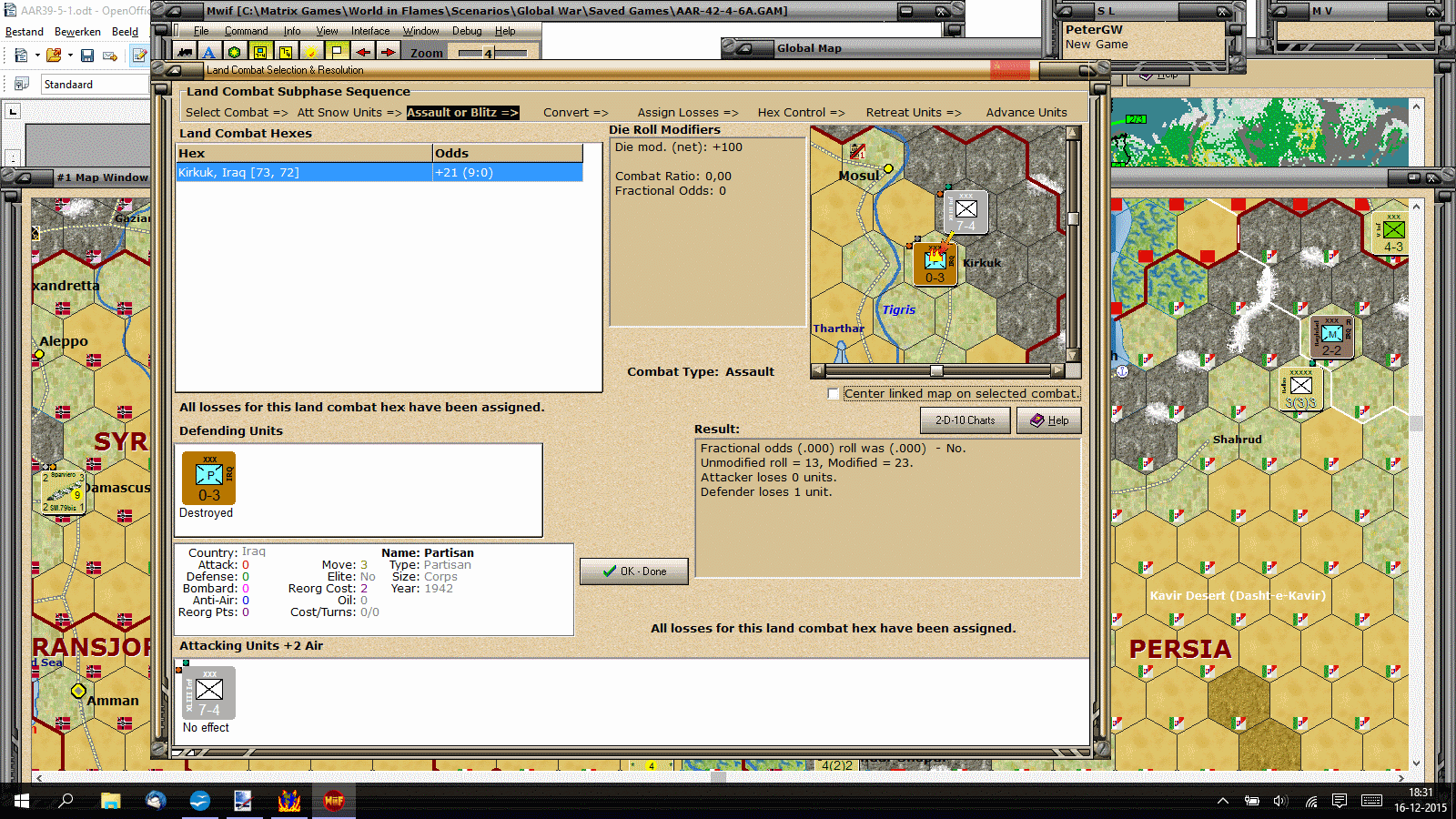This screenshot has height=819, width=1456.
Task: Click the green hexagon toolbar icon
Action: [235, 53]
